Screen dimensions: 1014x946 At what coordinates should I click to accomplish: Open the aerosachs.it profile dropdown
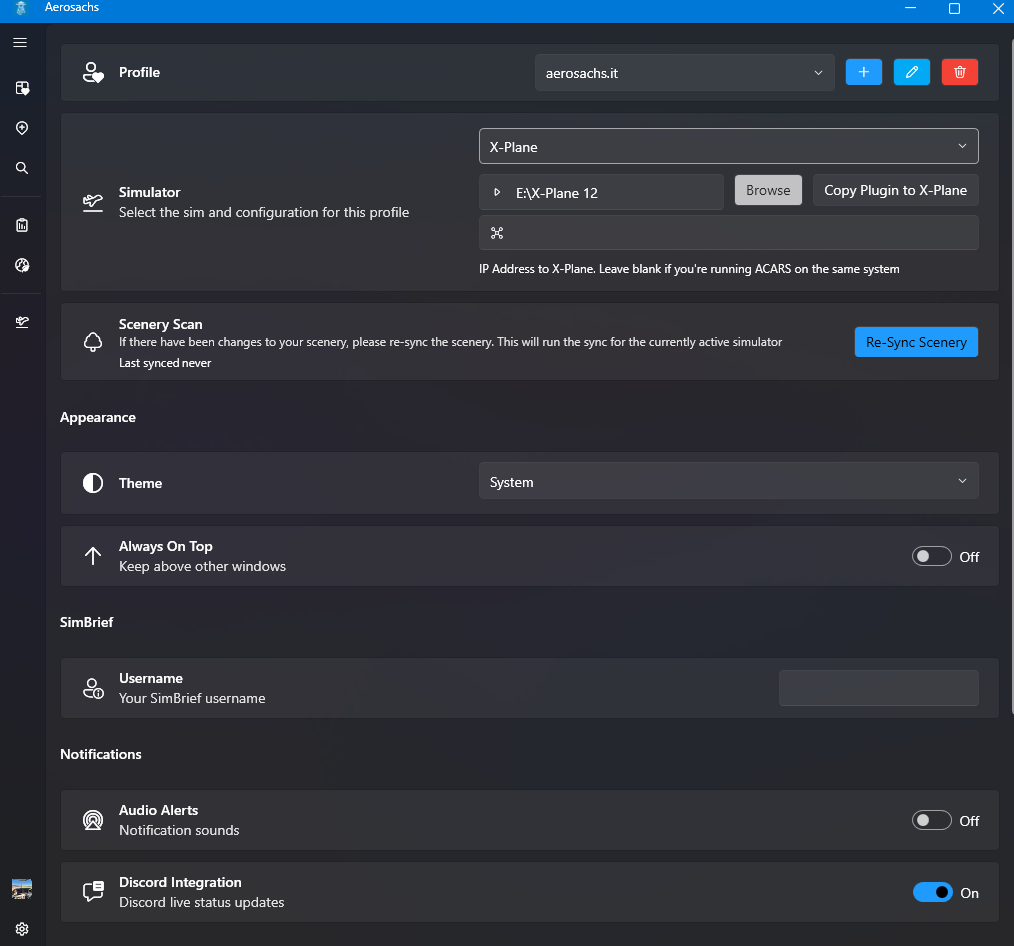[x=685, y=73]
